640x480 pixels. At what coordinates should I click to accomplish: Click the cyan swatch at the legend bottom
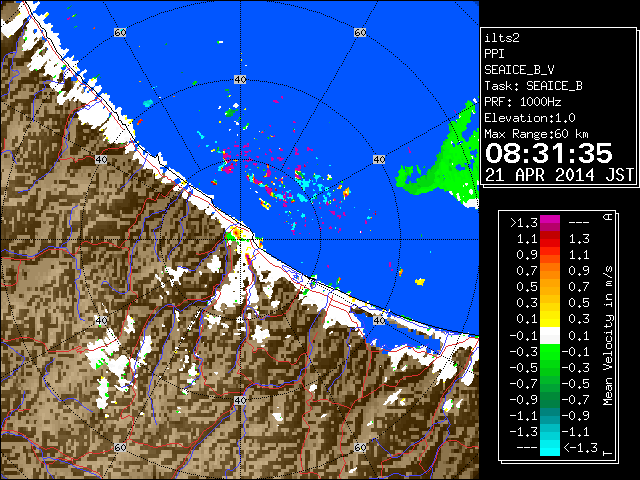[550, 447]
